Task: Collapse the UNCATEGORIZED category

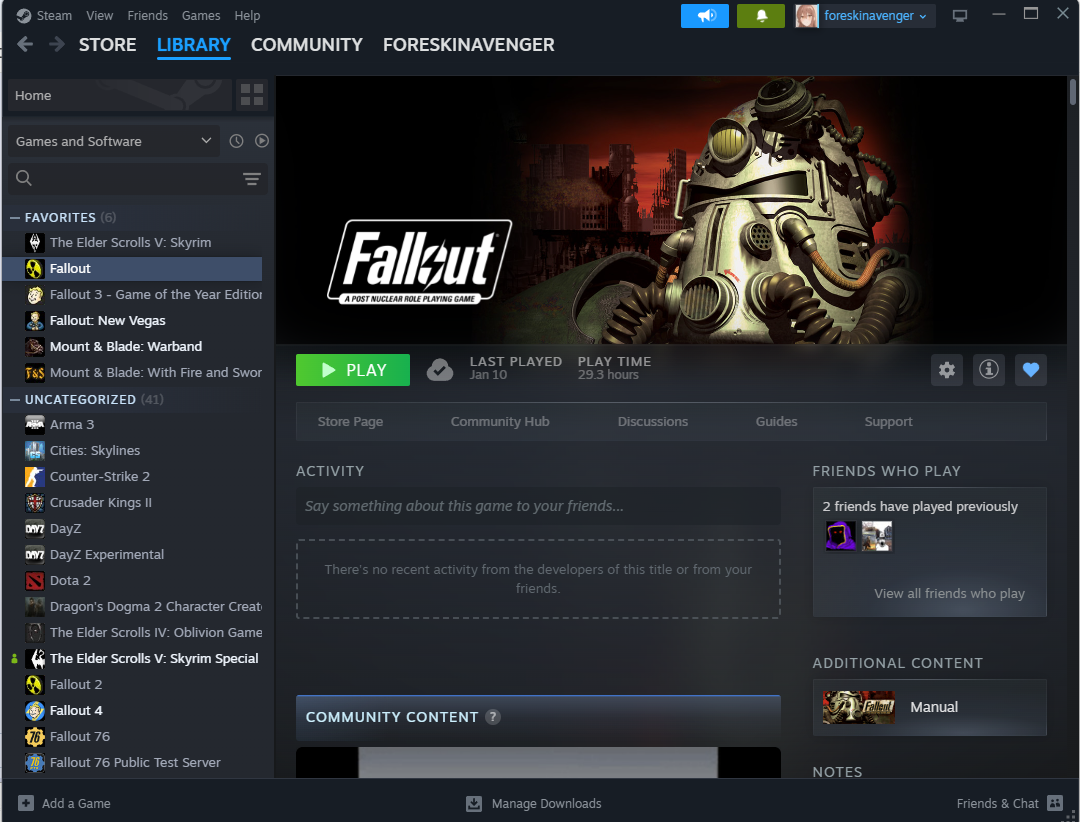Action: [14, 400]
